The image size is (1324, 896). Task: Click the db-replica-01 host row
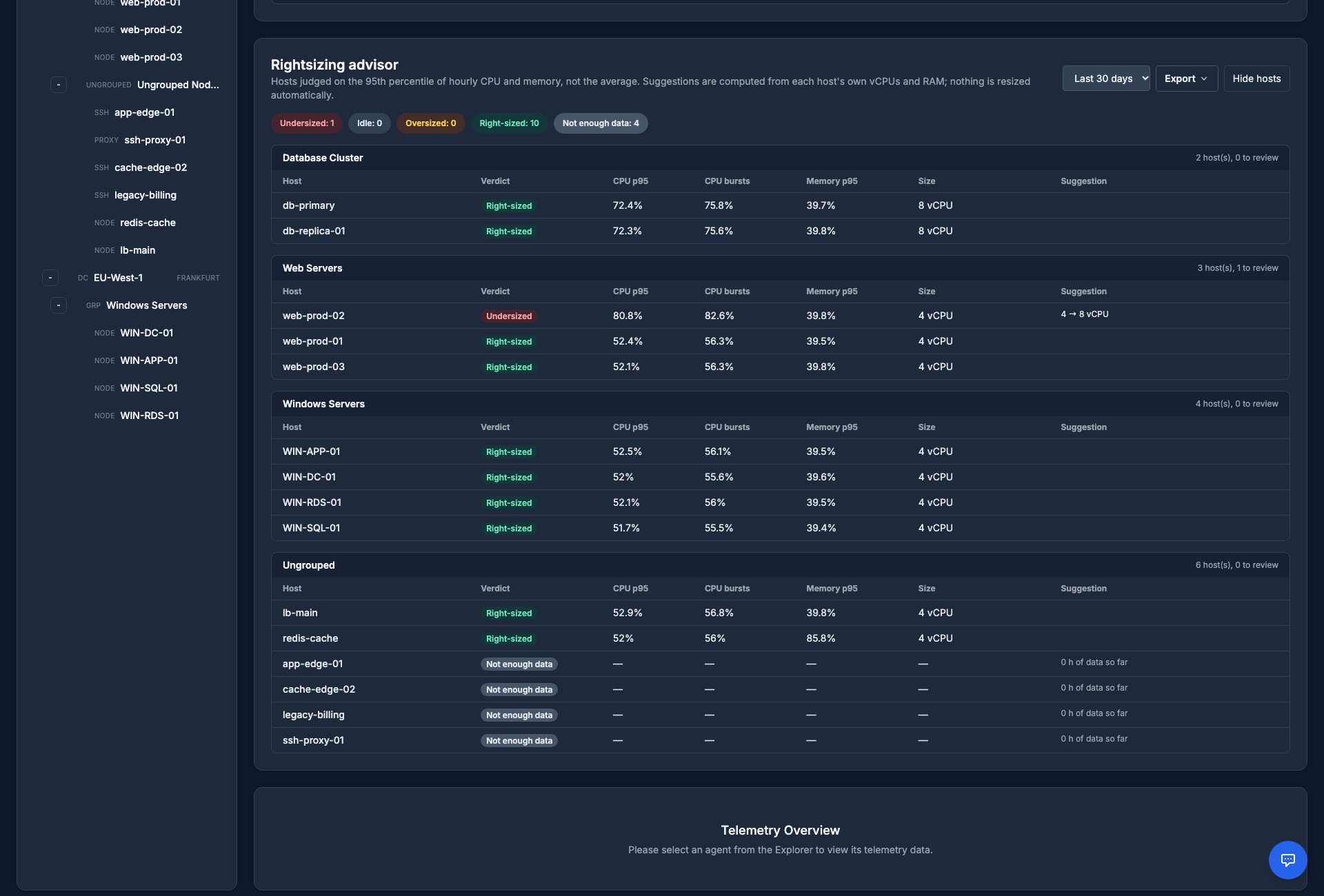(780, 231)
